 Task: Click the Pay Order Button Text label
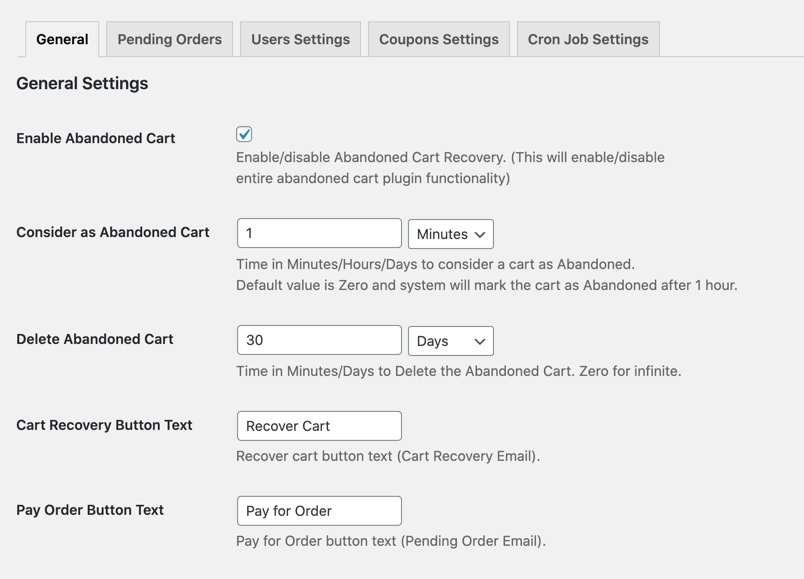pos(90,510)
